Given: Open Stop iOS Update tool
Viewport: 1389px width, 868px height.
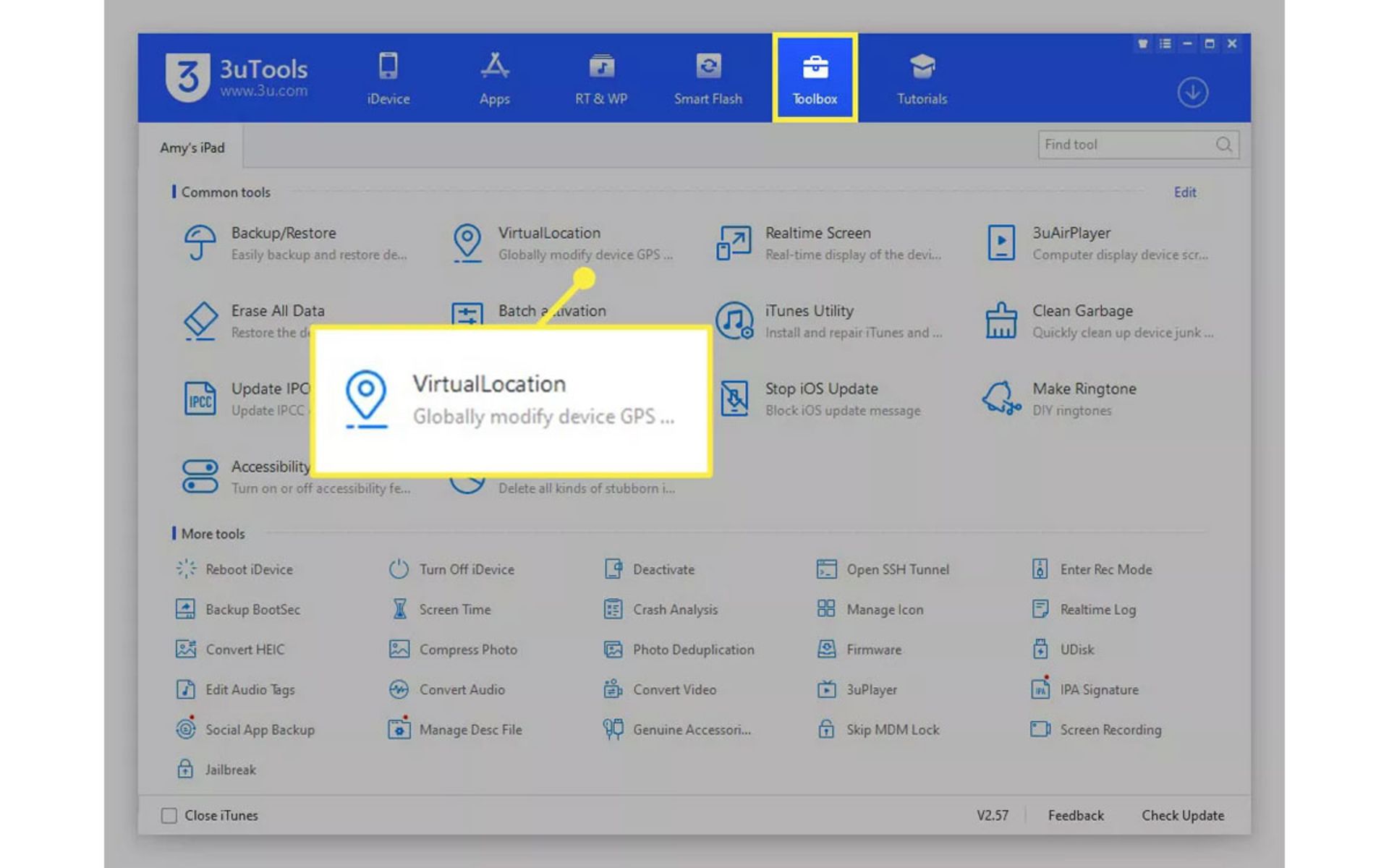Looking at the screenshot, I should (822, 399).
